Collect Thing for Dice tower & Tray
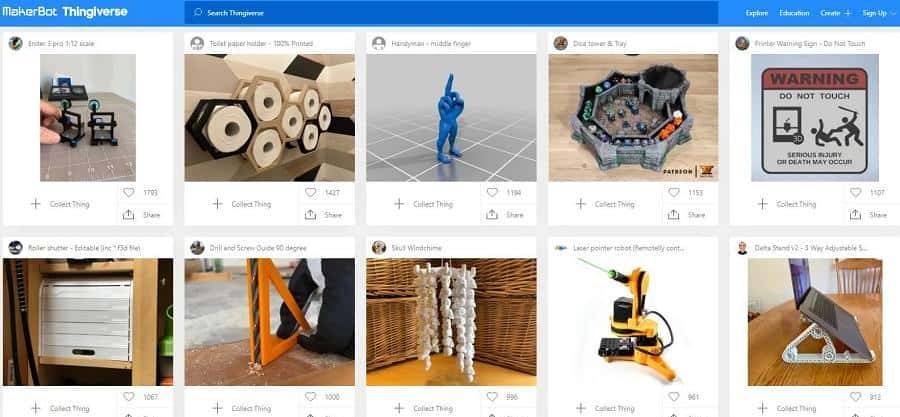 (605, 204)
